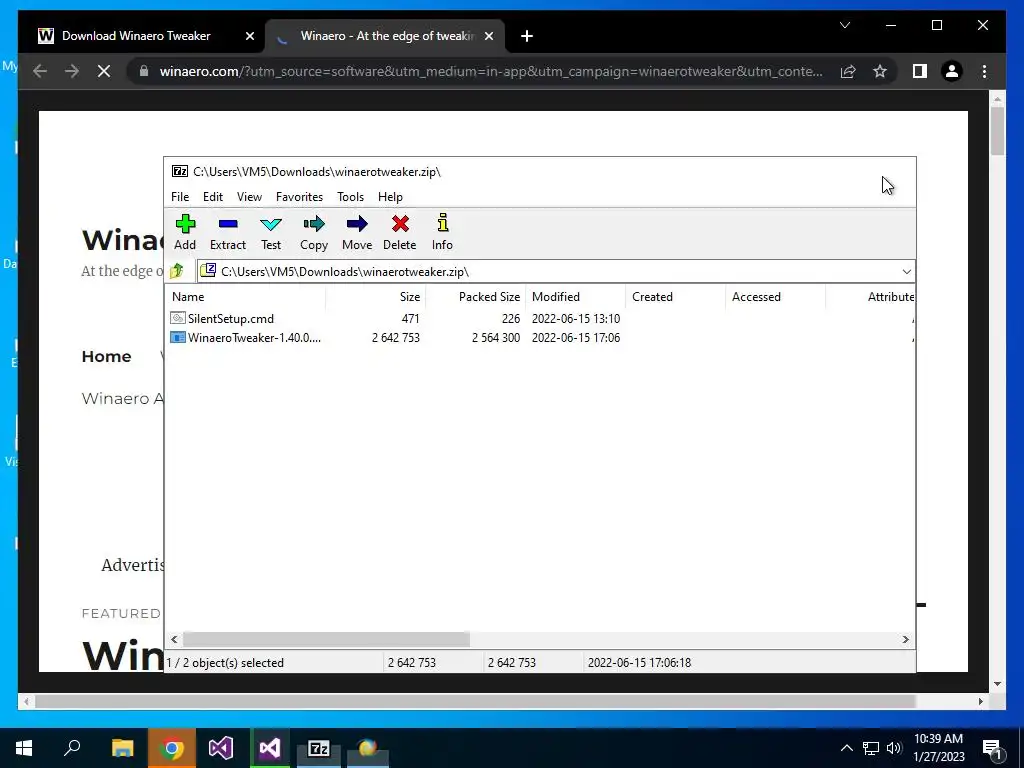The image size is (1024, 768).
Task: Click the horizontal scrollbar thumb in 7-Zip
Action: pyautogui.click(x=326, y=639)
